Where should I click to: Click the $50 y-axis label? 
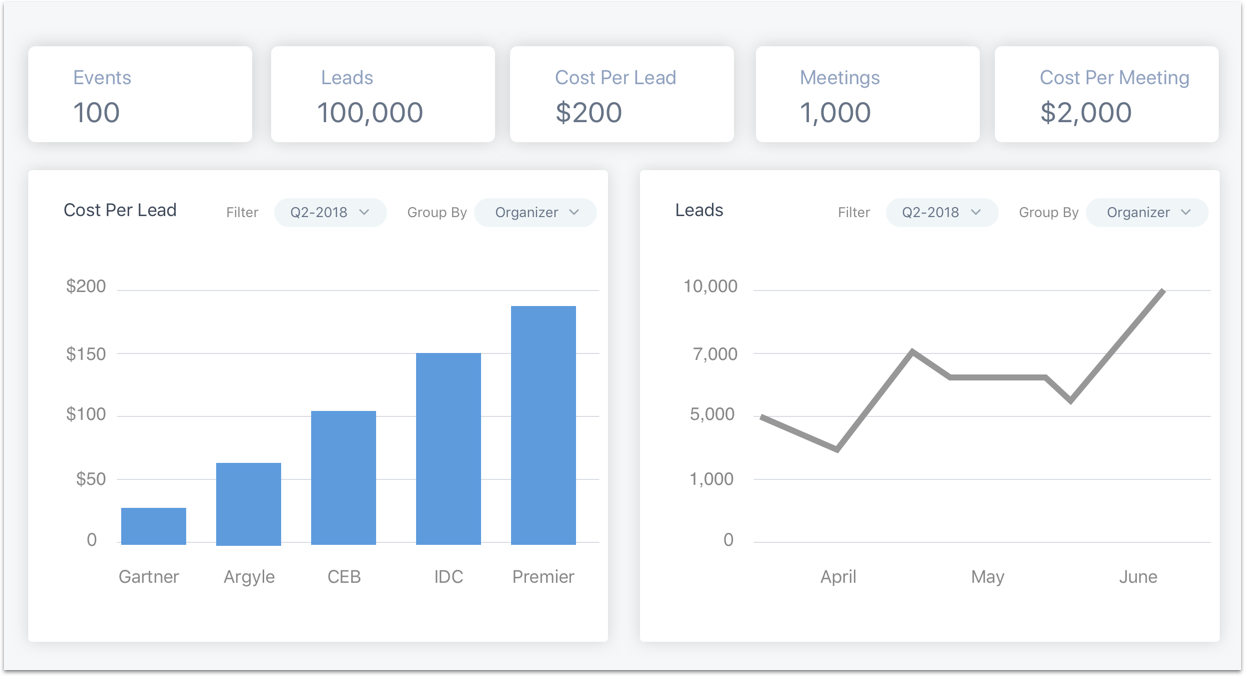tap(90, 479)
